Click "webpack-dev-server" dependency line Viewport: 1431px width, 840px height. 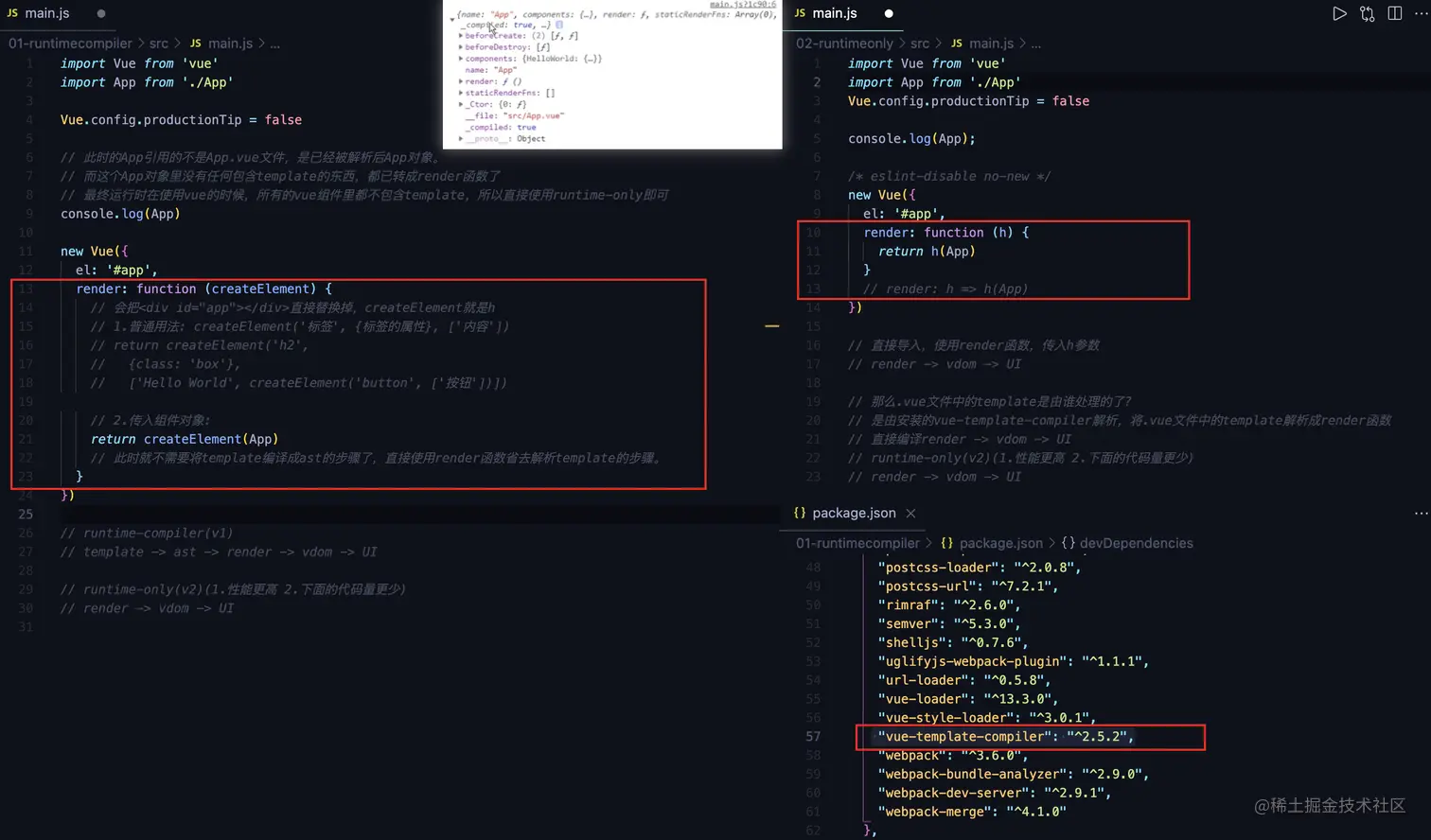(994, 793)
